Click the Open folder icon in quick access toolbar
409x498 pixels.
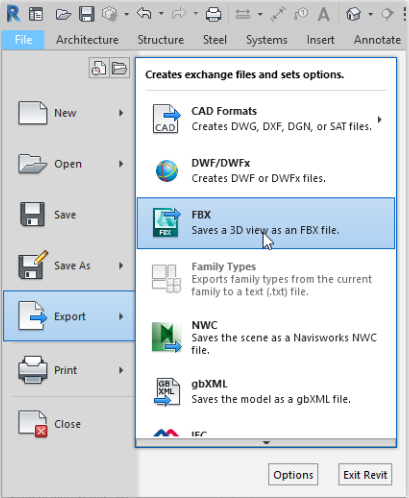click(x=63, y=14)
